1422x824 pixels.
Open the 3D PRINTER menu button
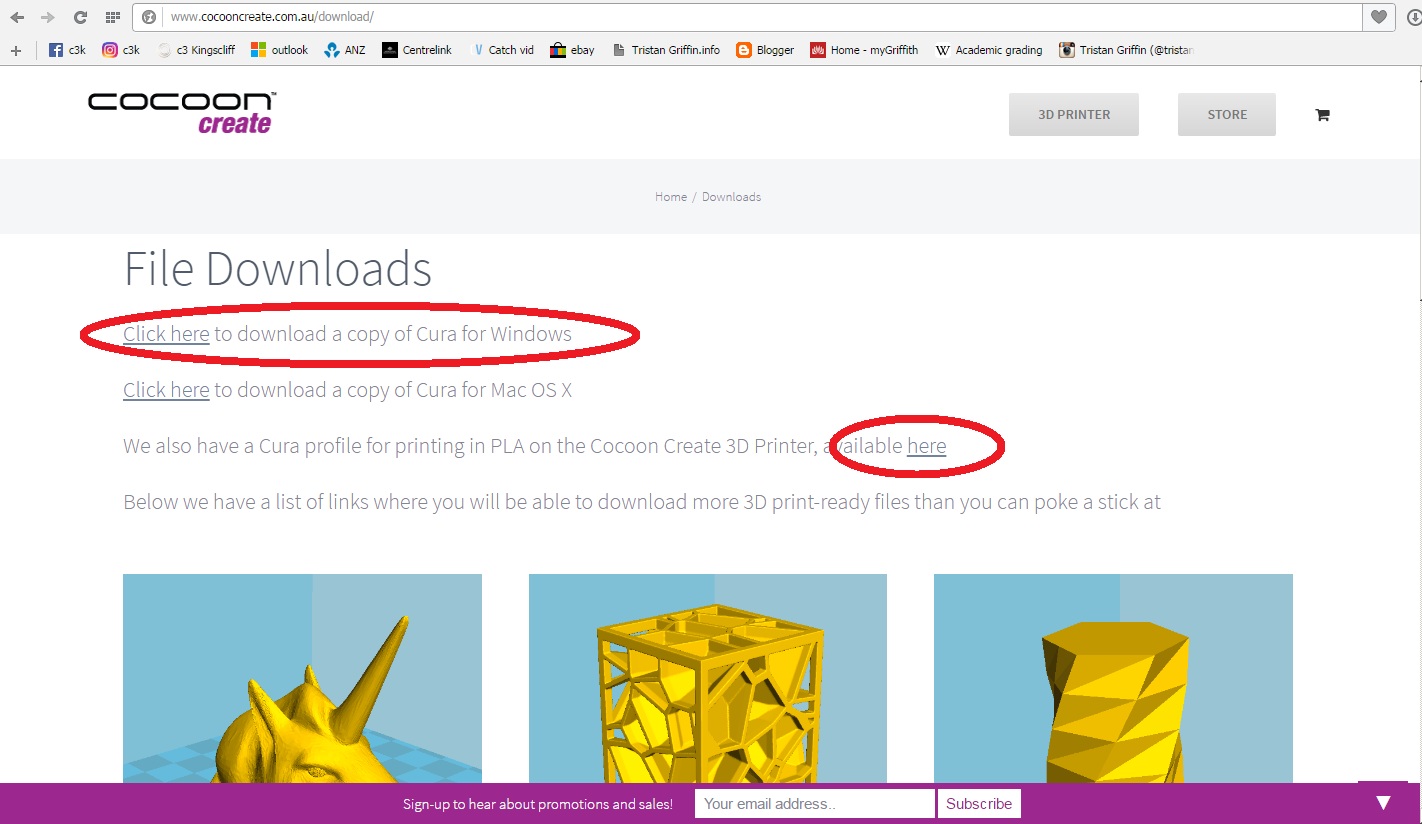click(1074, 115)
